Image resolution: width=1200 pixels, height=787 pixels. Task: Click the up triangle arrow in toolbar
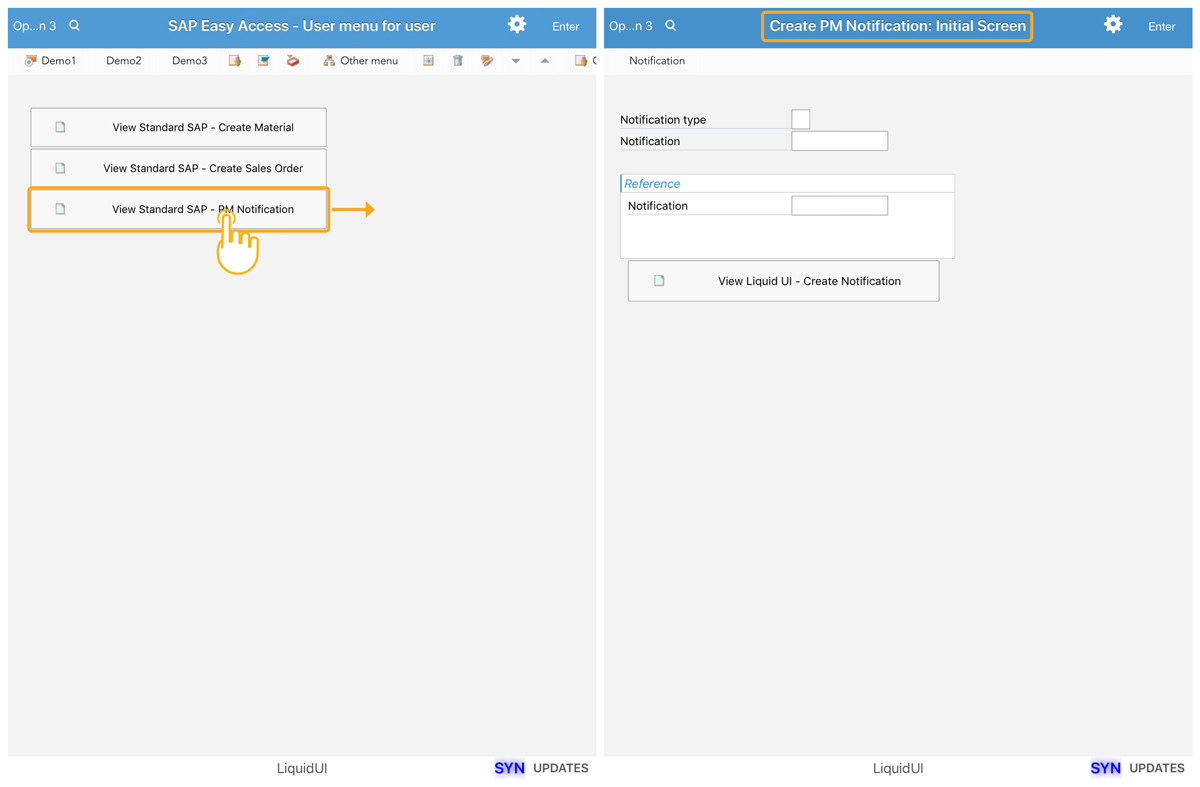(x=545, y=61)
